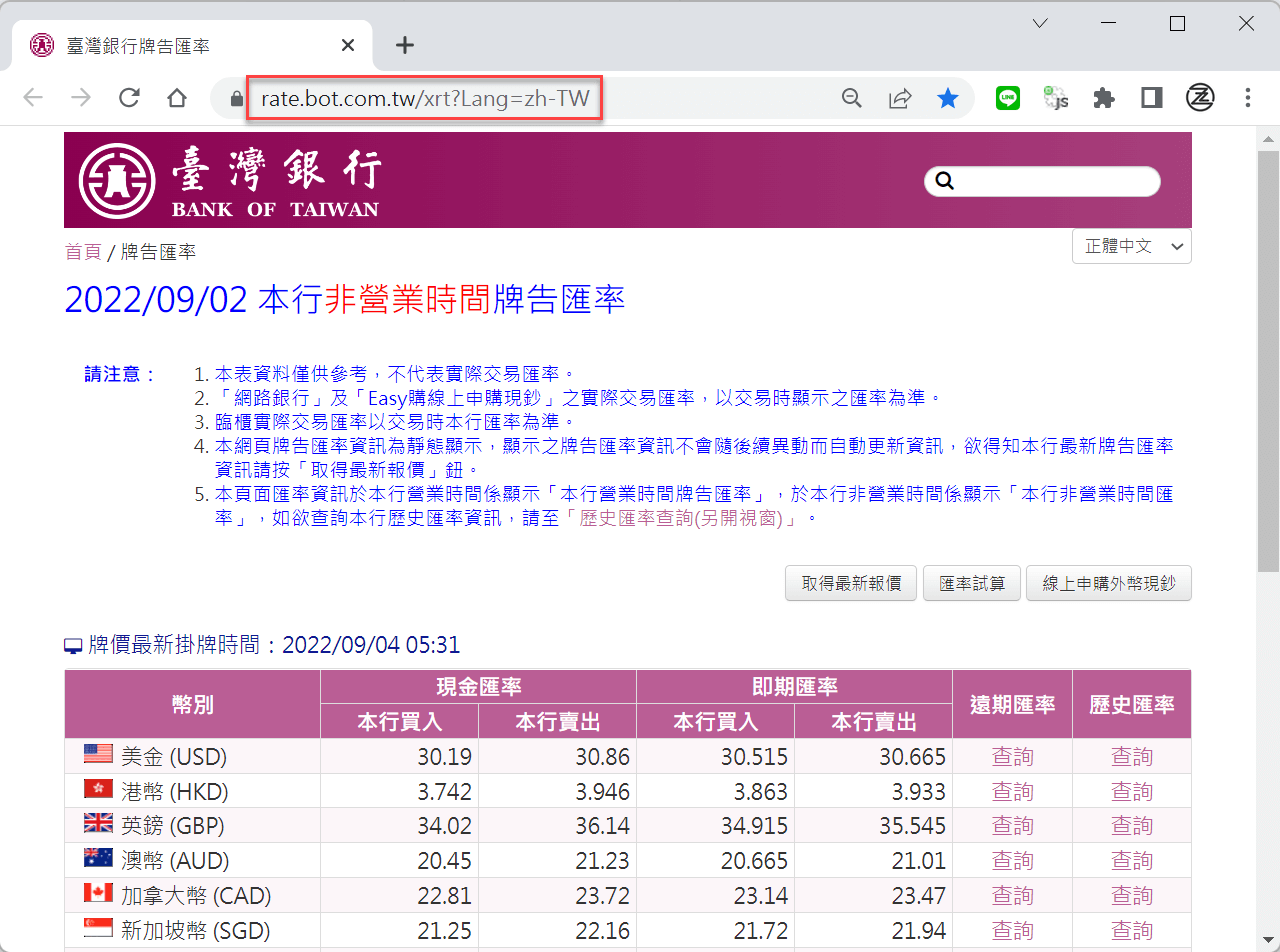Click 歷史匯率 查詢 link for HKD
This screenshot has width=1280, height=952.
1132,792
